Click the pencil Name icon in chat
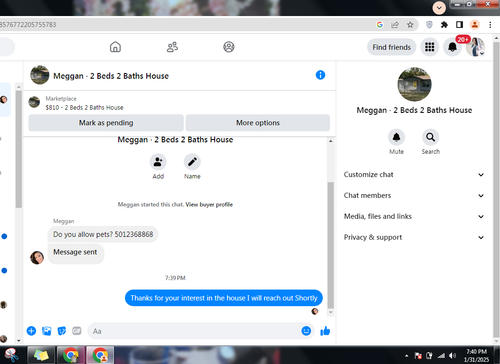Viewport: 500px width, 364px height. click(x=192, y=162)
